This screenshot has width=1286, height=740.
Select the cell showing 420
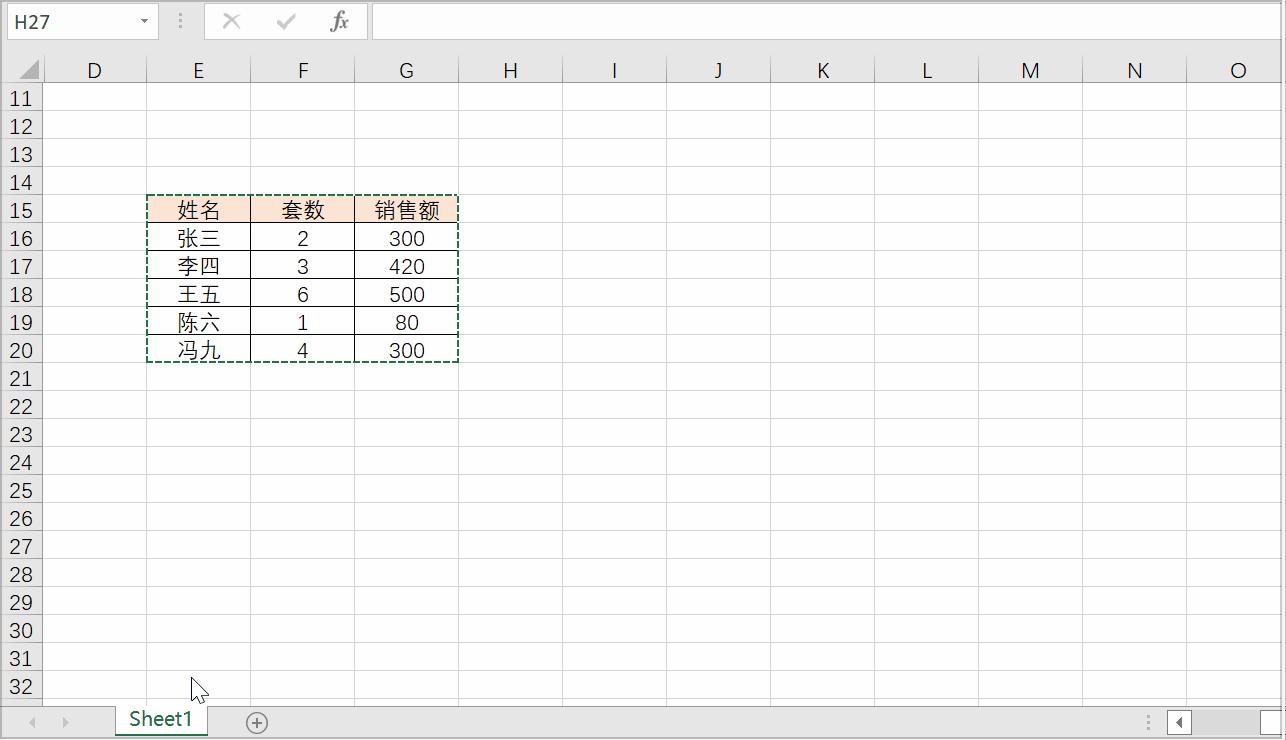[x=406, y=266]
